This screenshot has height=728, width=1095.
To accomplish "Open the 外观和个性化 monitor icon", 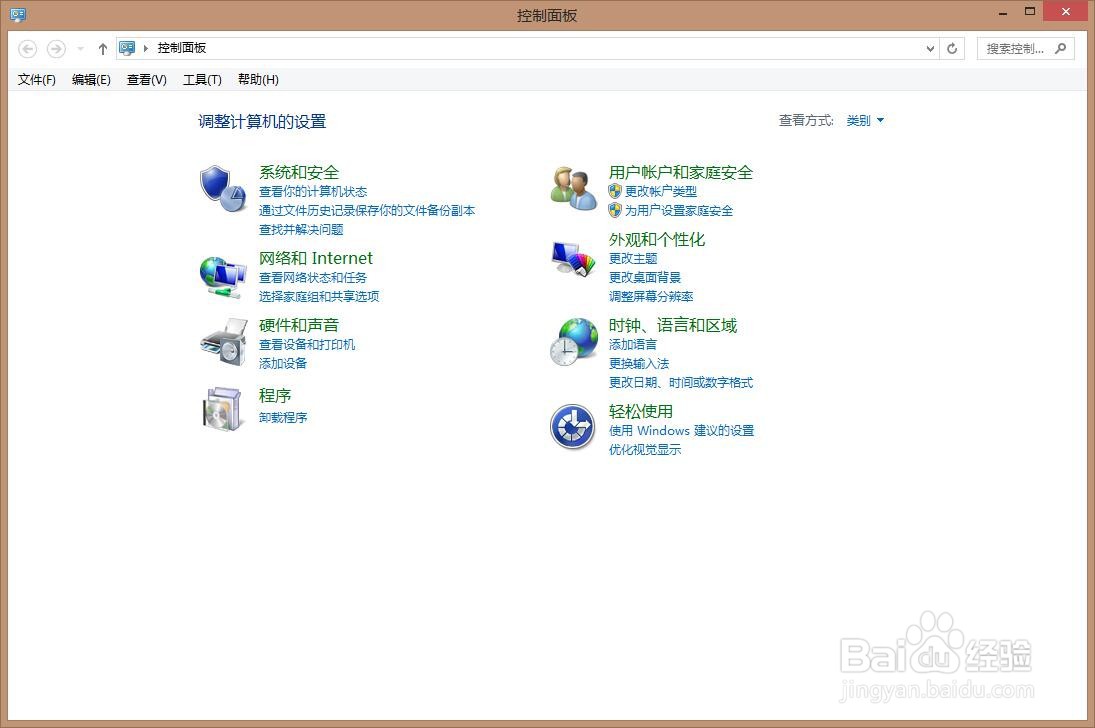I will (573, 259).
